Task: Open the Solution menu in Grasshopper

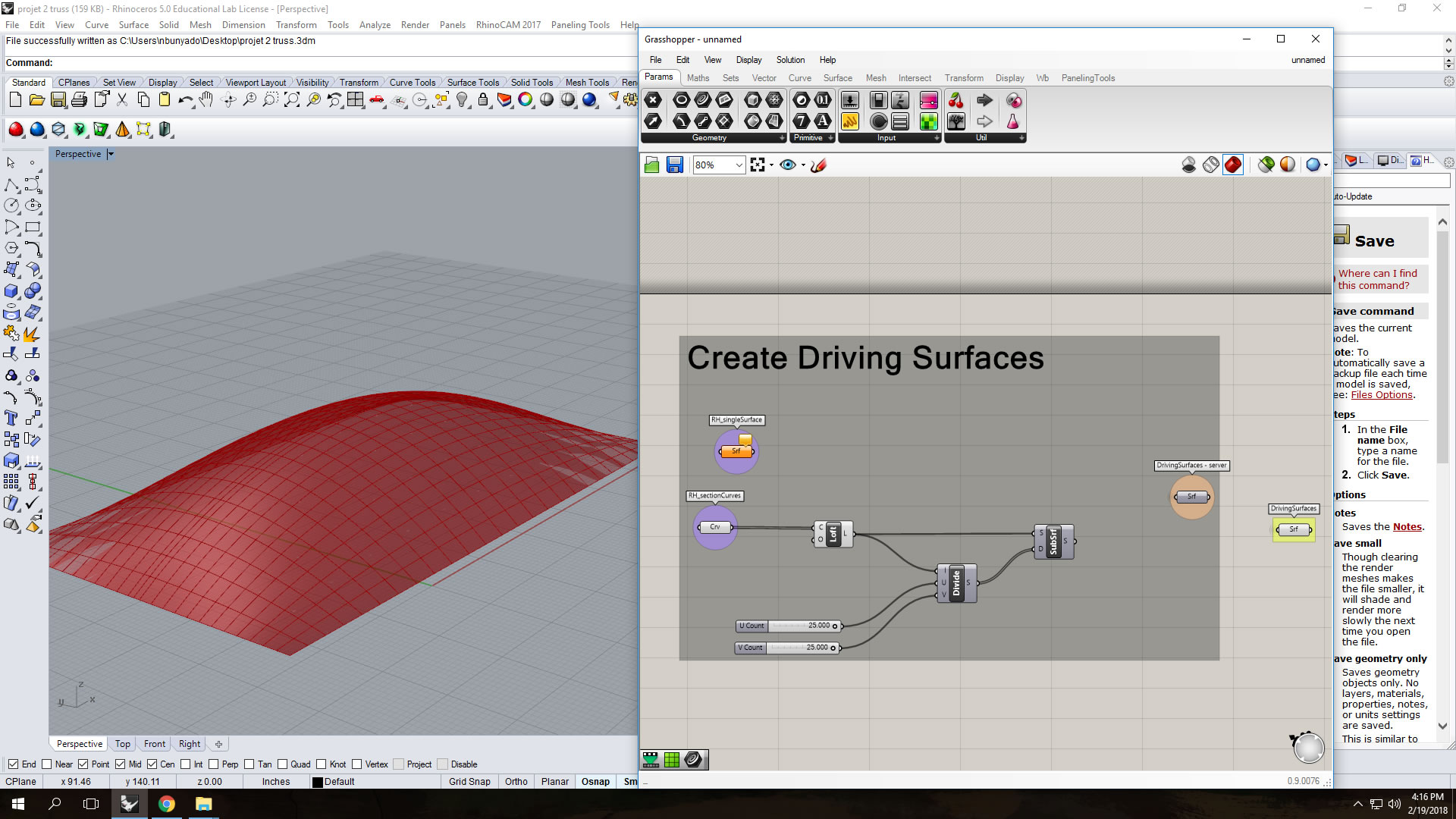Action: (x=790, y=60)
